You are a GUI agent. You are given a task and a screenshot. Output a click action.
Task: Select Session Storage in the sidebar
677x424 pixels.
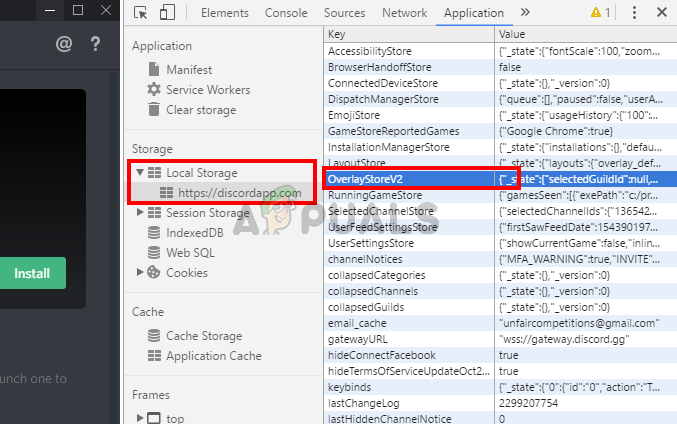[208, 212]
